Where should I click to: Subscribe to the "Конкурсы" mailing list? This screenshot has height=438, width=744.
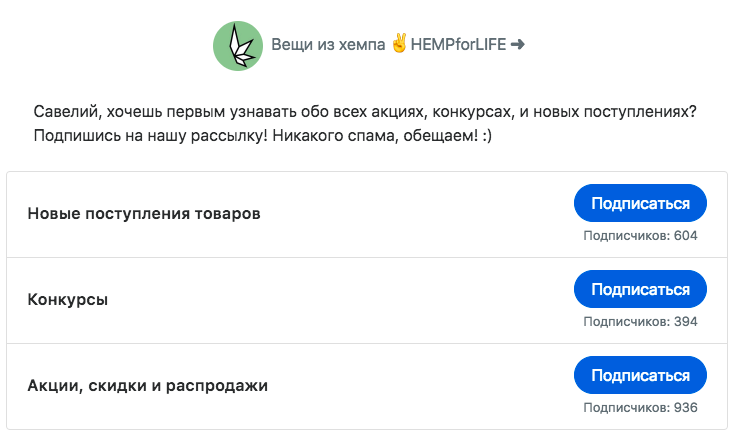click(640, 289)
